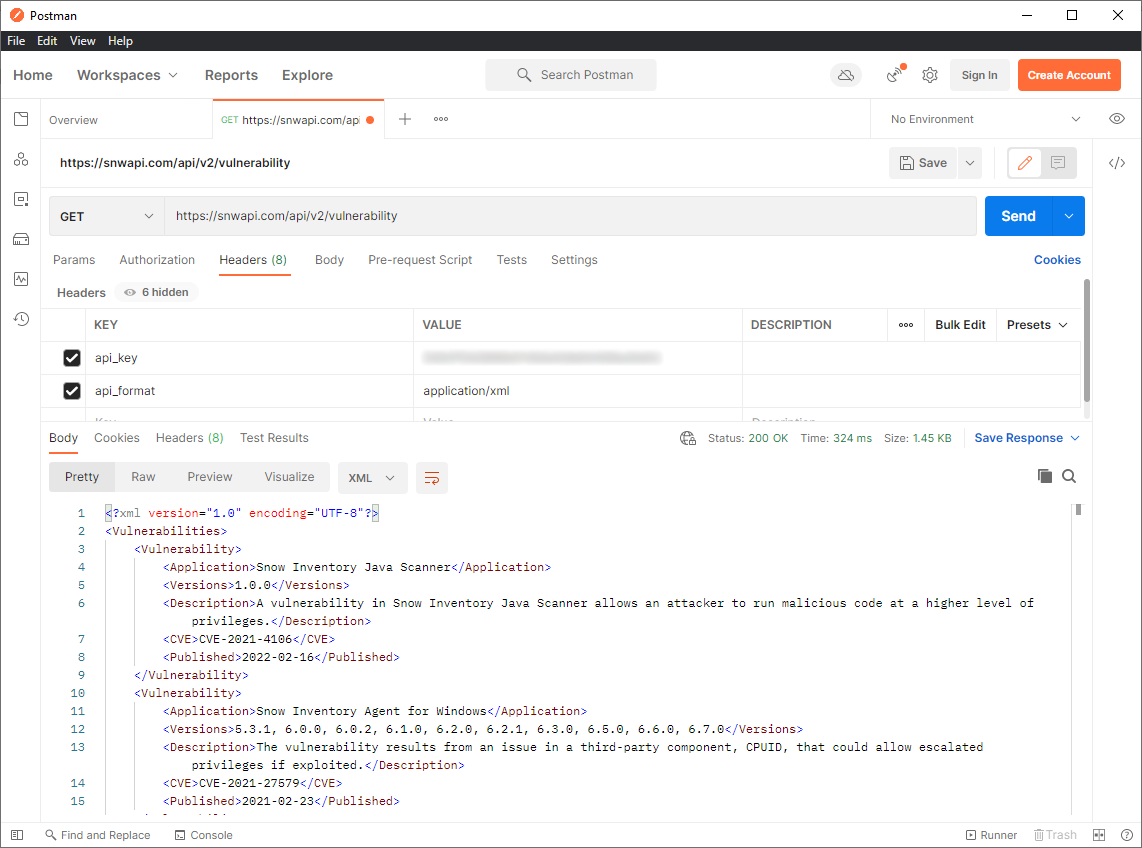
Task: Search the response with magnifier icon
Action: [1069, 477]
